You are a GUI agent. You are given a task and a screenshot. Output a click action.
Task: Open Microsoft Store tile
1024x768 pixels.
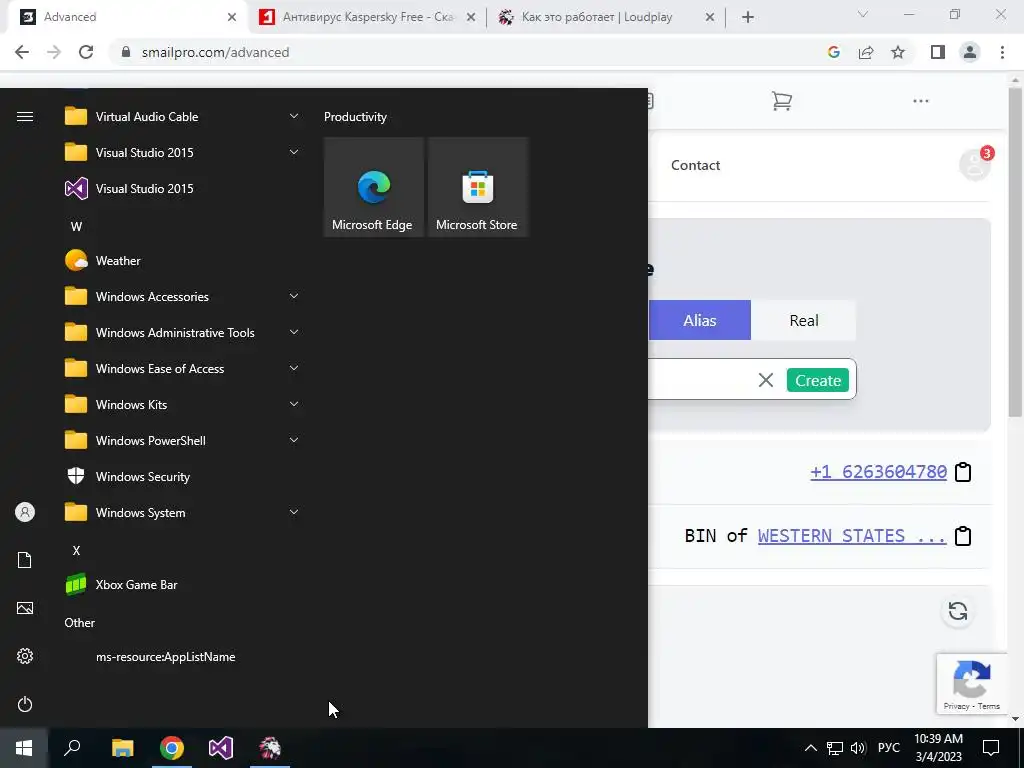point(477,187)
